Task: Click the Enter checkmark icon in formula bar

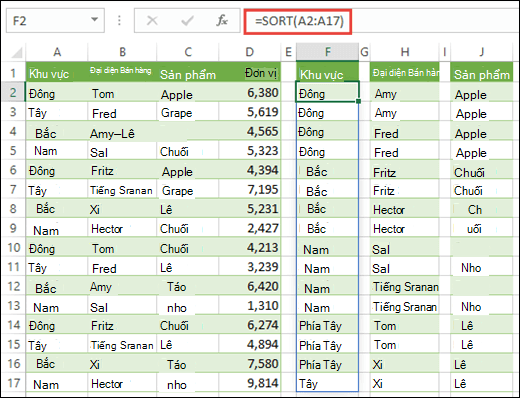Action: pyautogui.click(x=187, y=21)
